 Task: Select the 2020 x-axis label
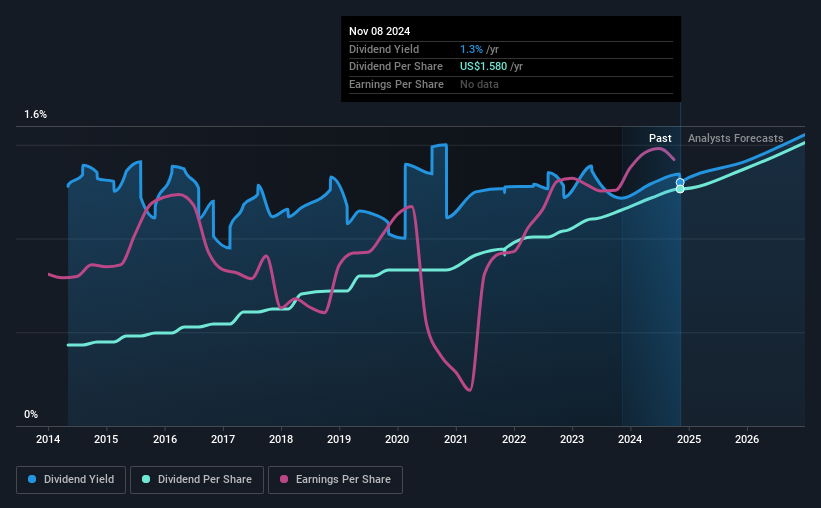click(x=397, y=439)
